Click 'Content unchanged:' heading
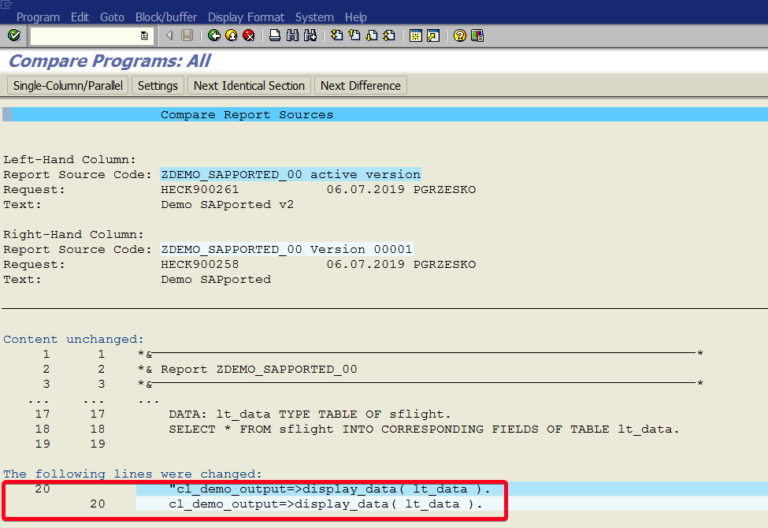Screen dimensions: 768x528 tap(73, 339)
